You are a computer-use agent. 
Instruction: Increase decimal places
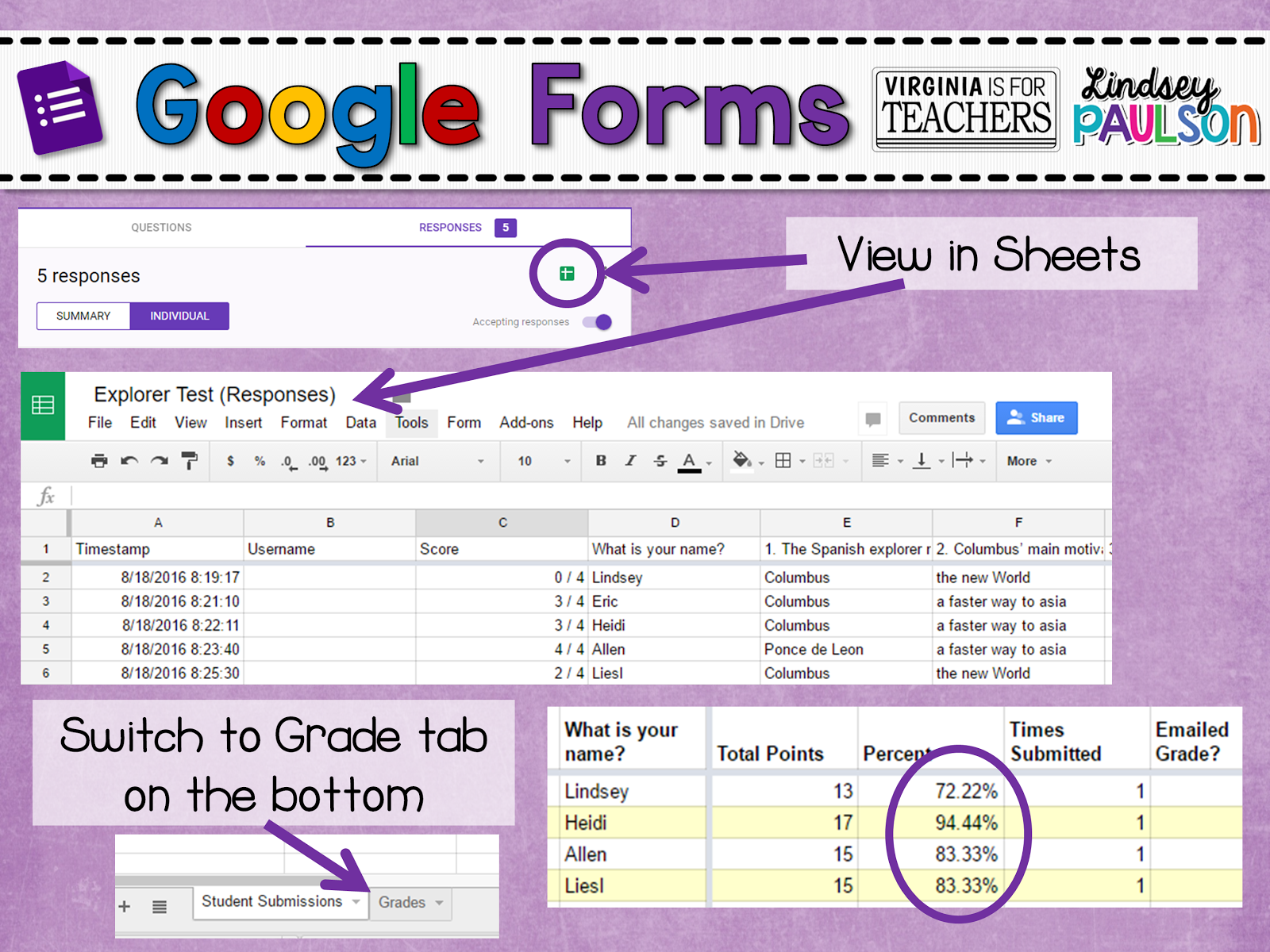317,462
